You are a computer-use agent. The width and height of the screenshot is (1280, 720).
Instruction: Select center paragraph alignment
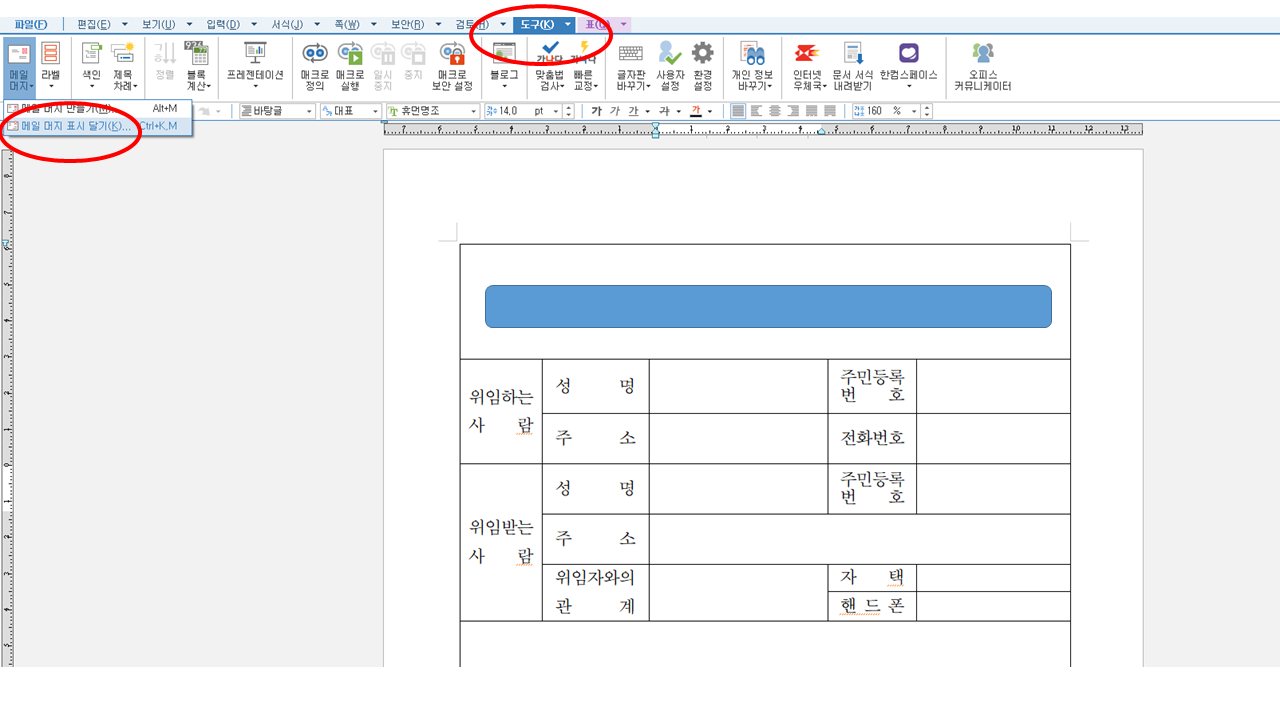774,111
